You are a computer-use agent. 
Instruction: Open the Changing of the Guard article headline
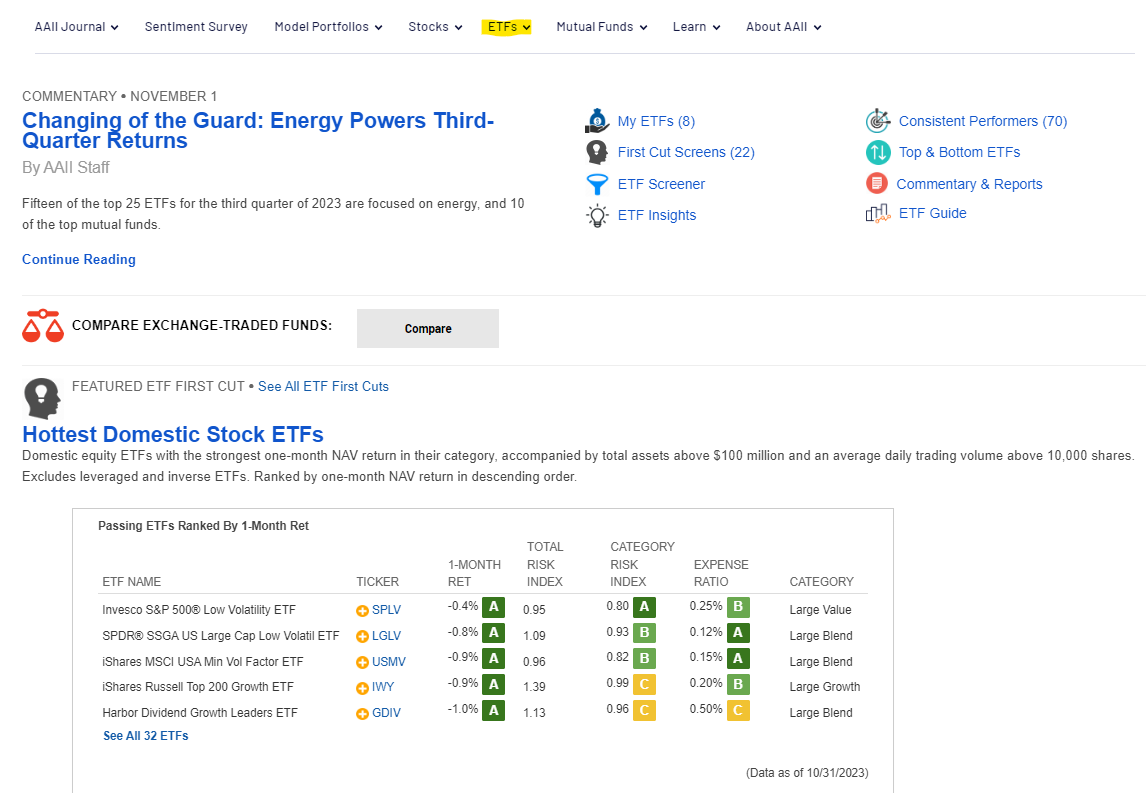tap(257, 130)
